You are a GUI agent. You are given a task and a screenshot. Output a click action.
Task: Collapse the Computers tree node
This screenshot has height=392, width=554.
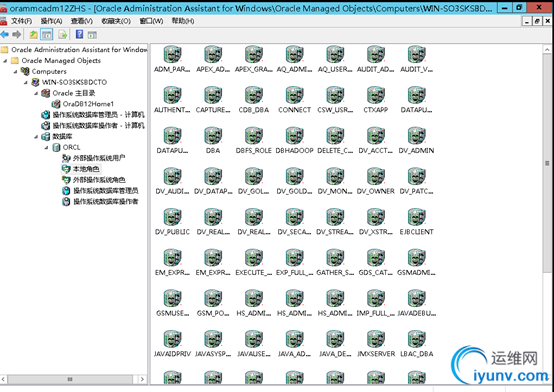point(16,72)
